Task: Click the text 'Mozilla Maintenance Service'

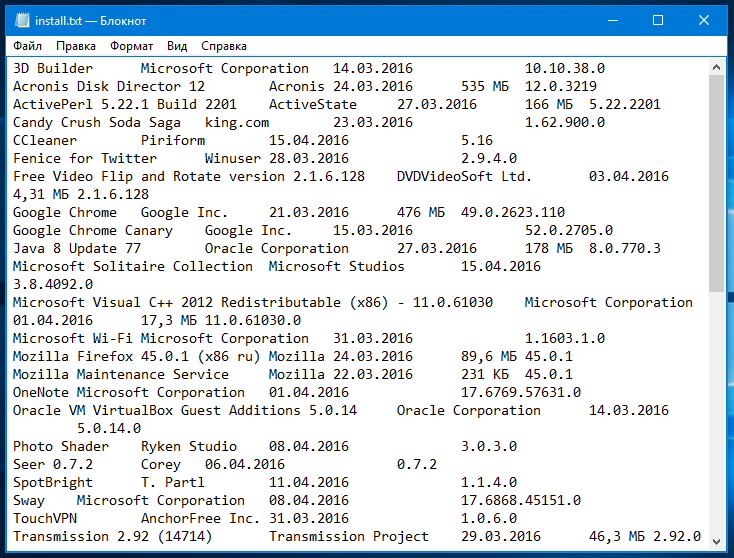Action: coord(121,374)
